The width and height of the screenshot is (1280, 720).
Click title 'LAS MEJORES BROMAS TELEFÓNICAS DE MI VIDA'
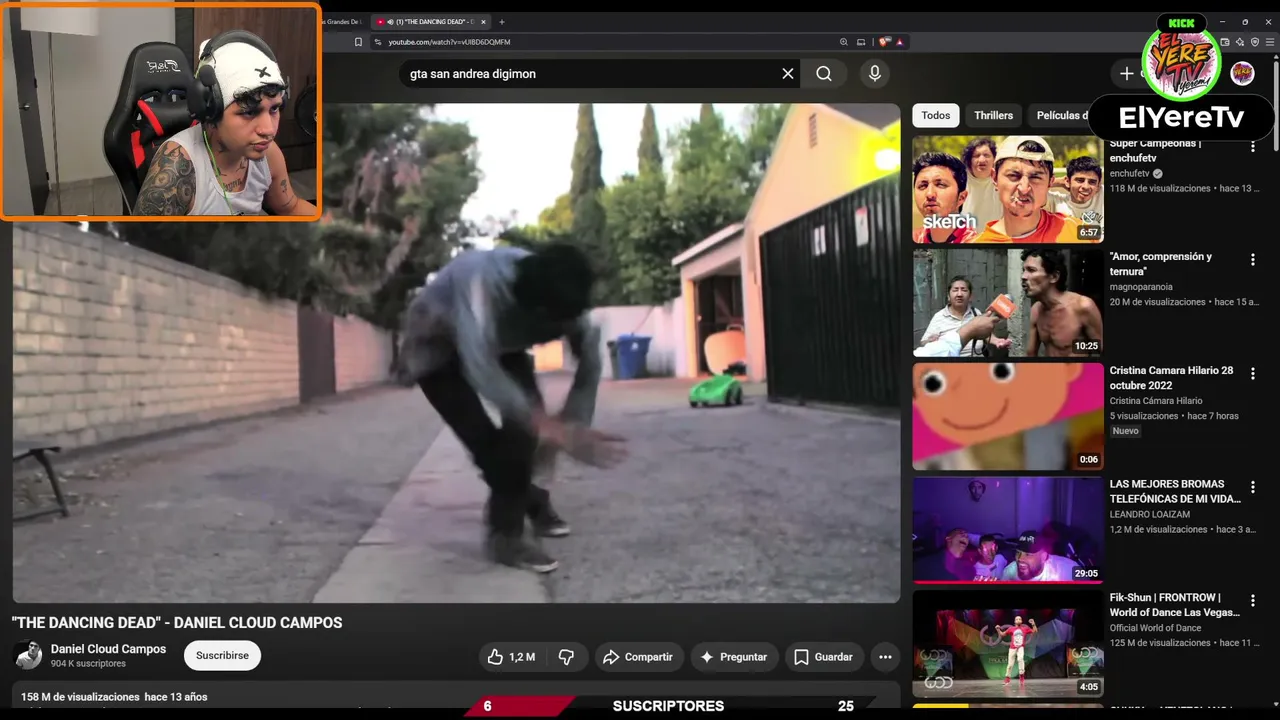click(1175, 491)
